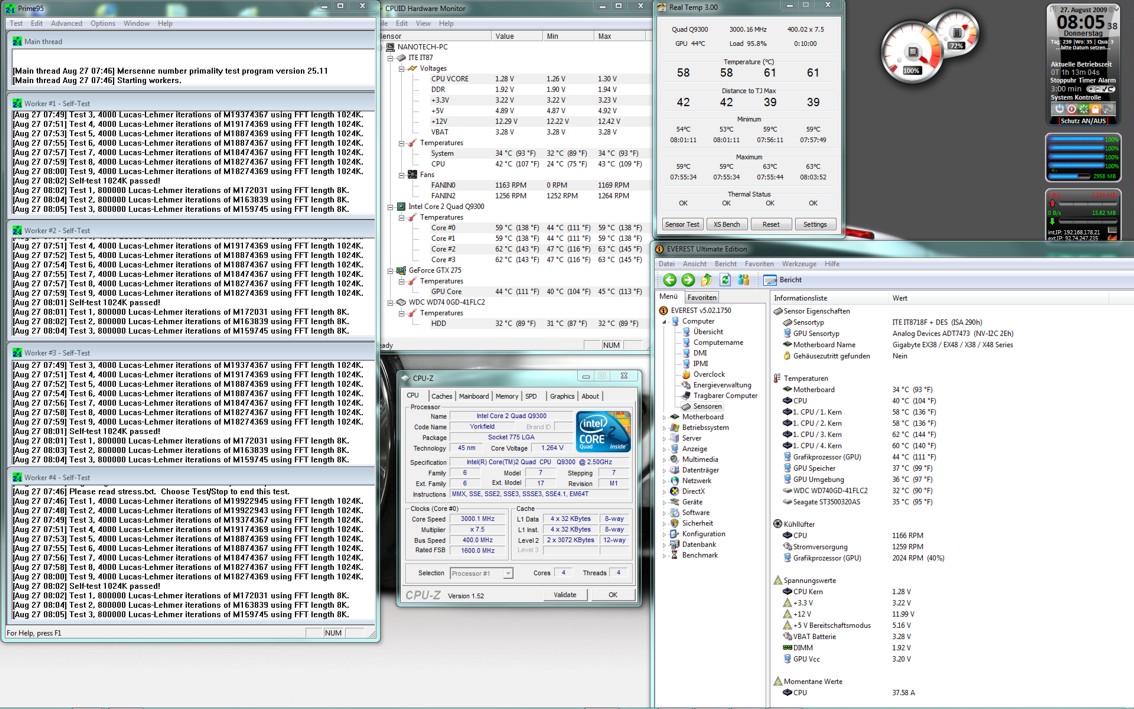Screen dimensions: 1134x709
Task: Switch to the Memory tab in CPU-Z
Action: [506, 396]
